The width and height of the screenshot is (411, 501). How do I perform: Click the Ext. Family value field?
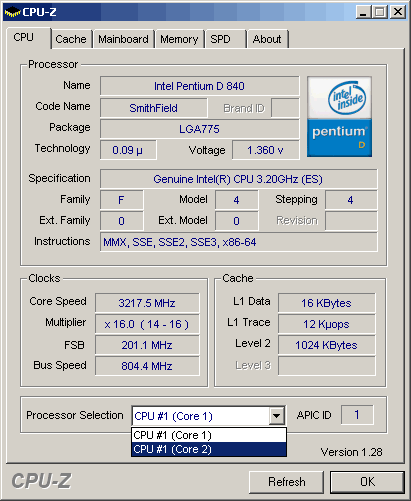122,221
